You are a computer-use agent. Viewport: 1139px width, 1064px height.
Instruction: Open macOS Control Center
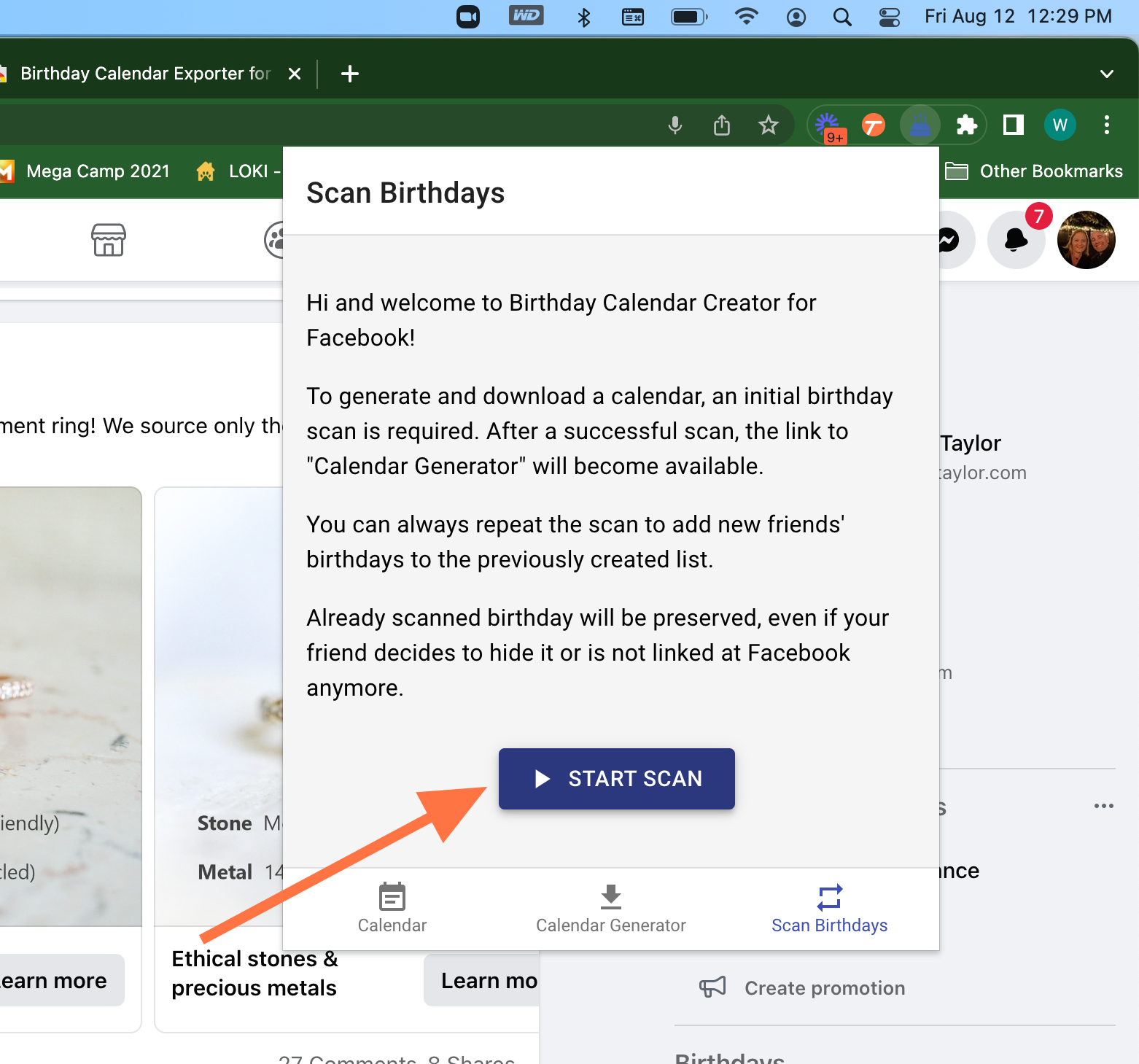coord(889,17)
